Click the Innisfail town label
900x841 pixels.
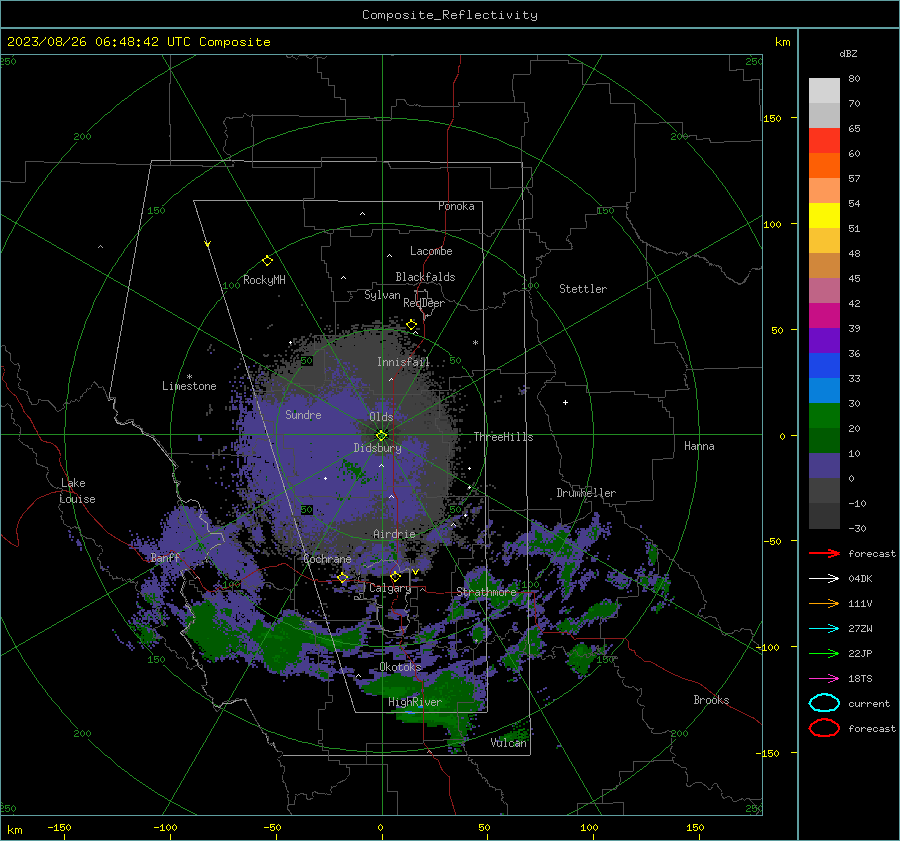[x=403, y=362]
